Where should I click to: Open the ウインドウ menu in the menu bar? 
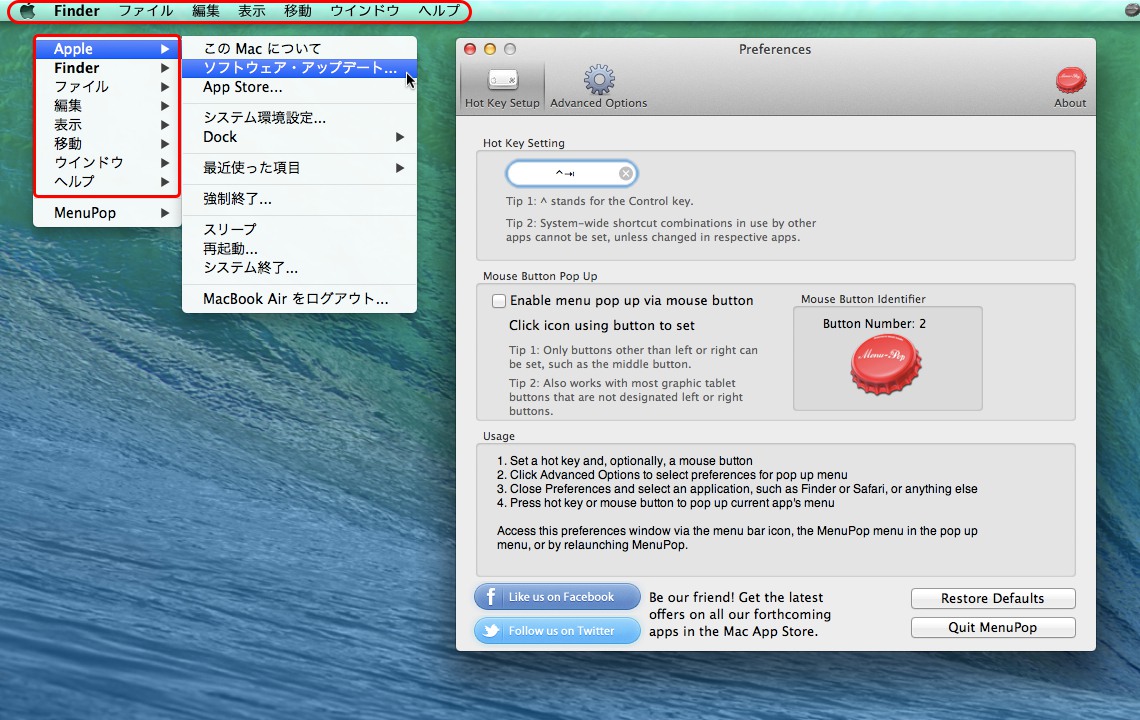click(x=364, y=11)
